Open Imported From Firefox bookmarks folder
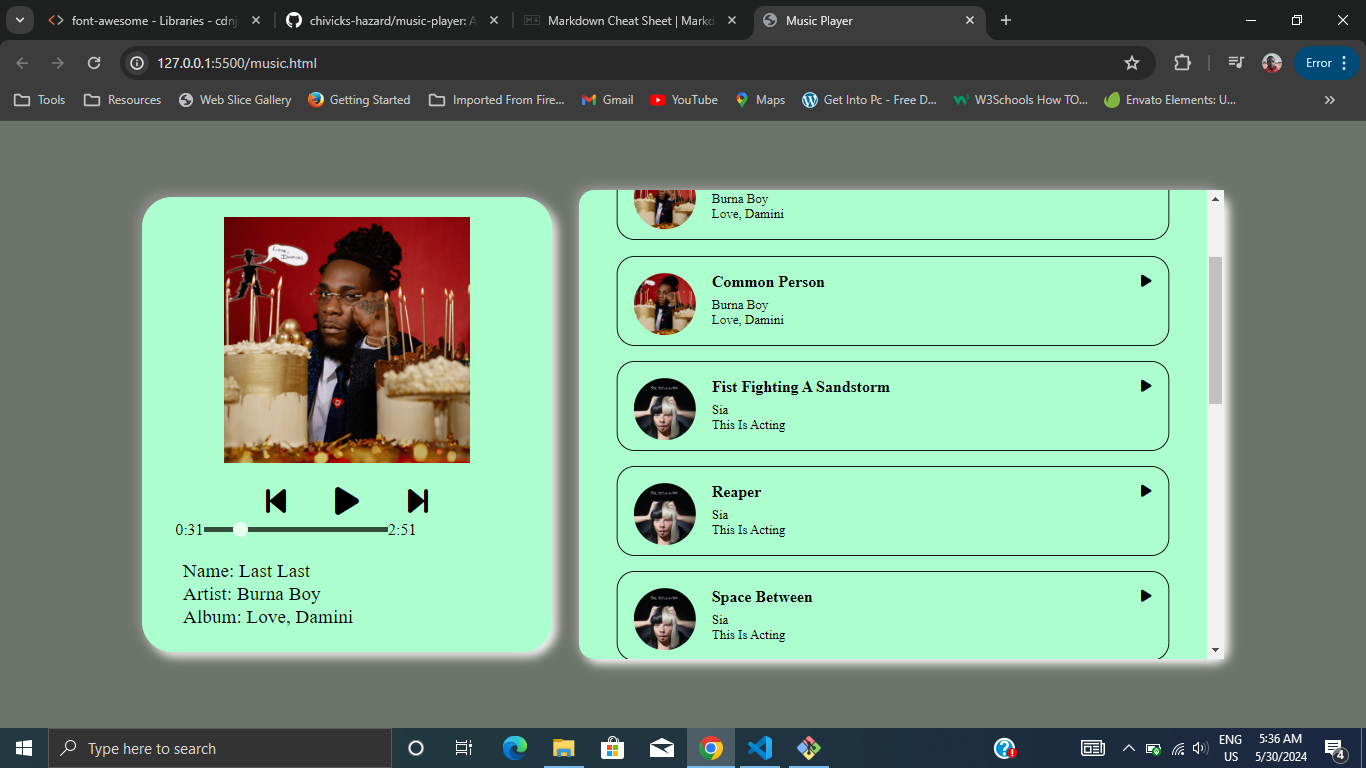Viewport: 1366px width, 768px height. [x=497, y=100]
